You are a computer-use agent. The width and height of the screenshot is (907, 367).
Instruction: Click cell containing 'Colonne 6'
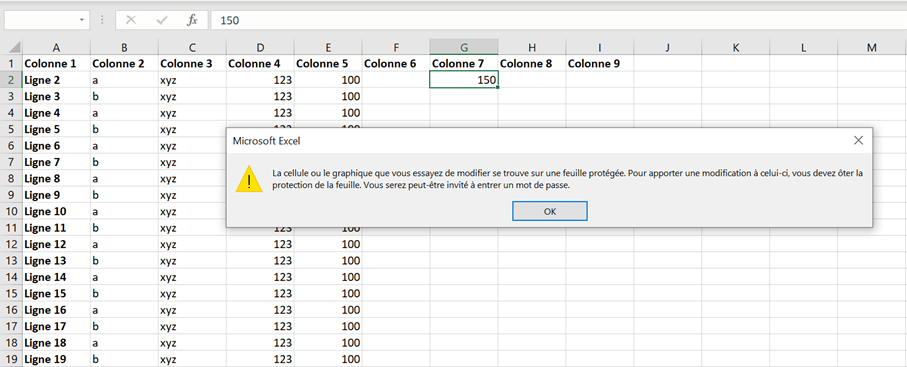coord(396,64)
